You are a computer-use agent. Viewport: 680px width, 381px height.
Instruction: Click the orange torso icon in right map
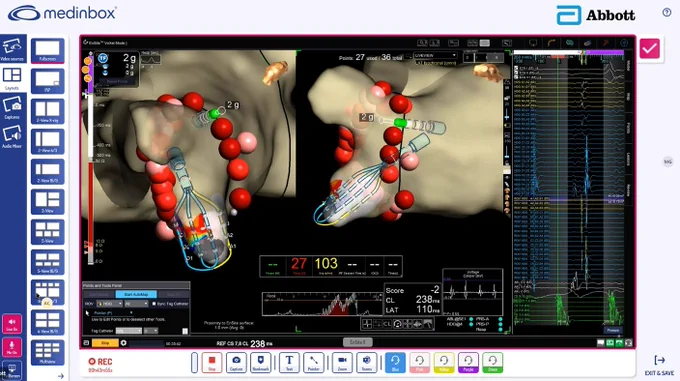pyautogui.click(x=487, y=72)
